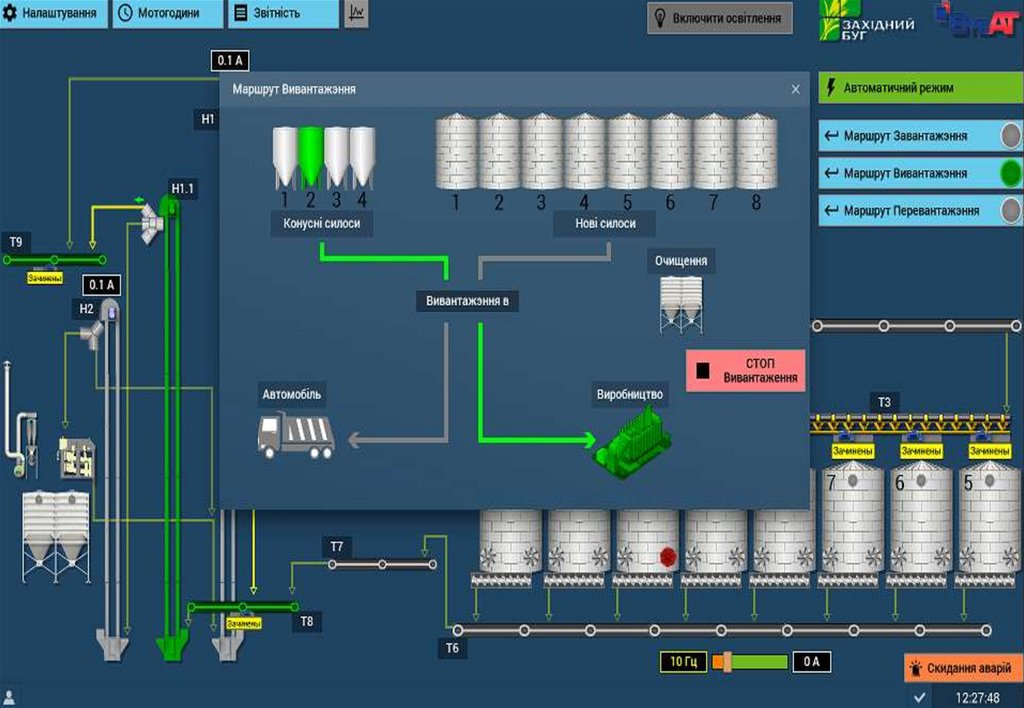The image size is (1024, 708).
Task: Click the H1 label
Action: (x=208, y=119)
